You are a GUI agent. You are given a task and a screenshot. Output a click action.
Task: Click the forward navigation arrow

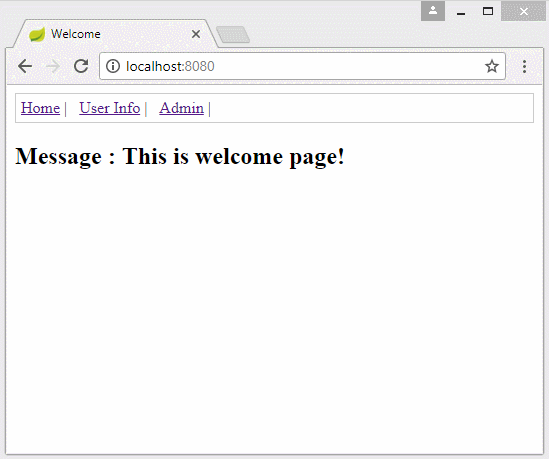[x=53, y=66]
